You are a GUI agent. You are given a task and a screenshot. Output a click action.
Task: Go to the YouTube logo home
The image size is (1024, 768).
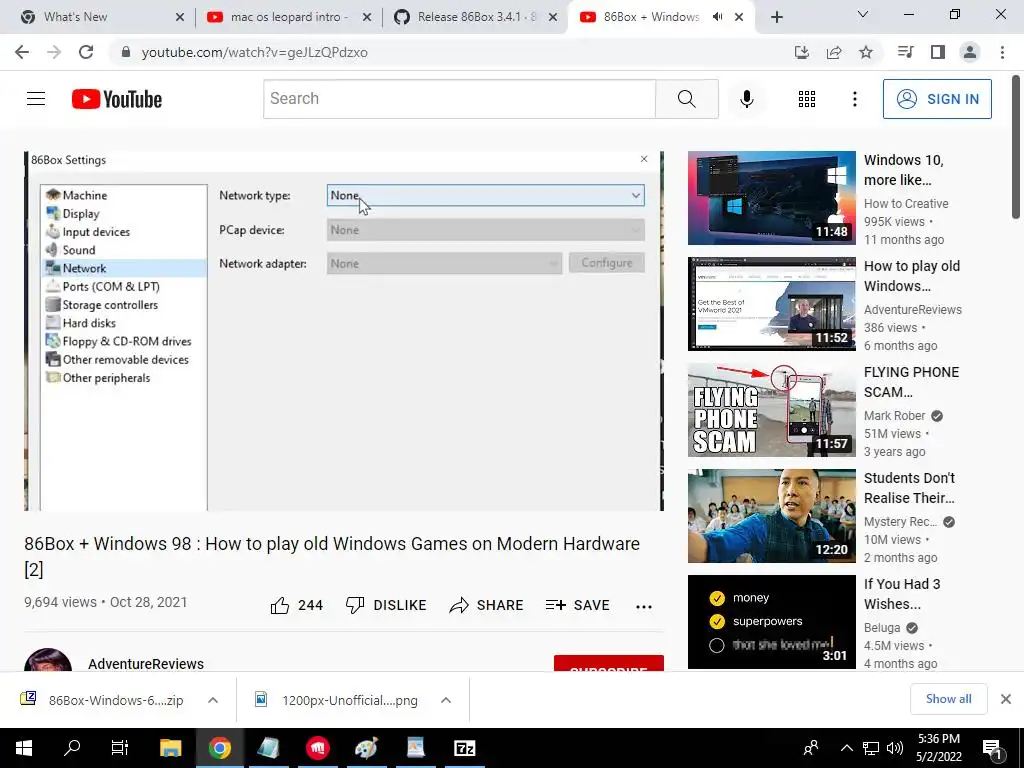click(117, 99)
